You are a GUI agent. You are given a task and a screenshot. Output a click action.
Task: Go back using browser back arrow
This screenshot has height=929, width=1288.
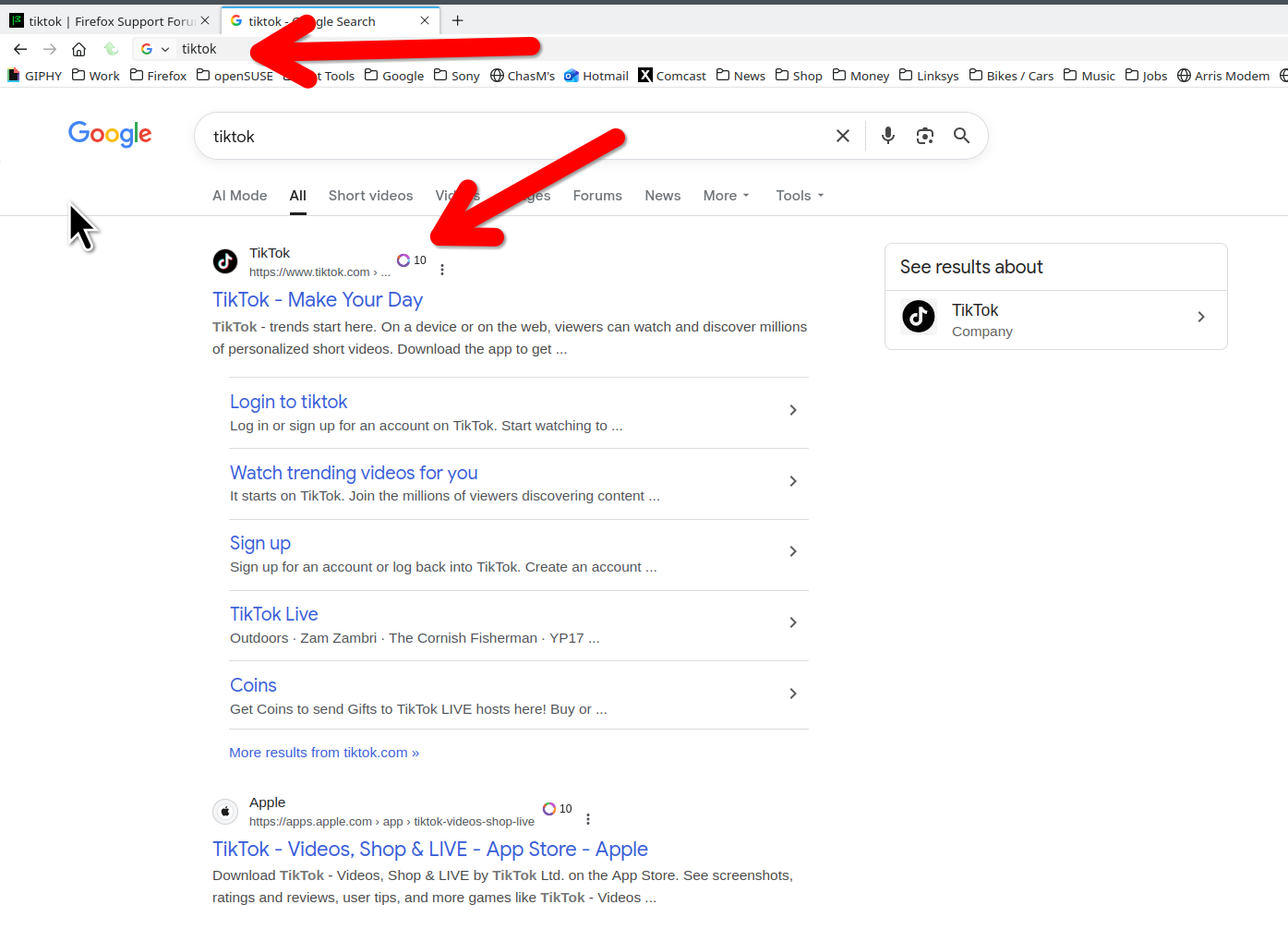pyautogui.click(x=20, y=49)
